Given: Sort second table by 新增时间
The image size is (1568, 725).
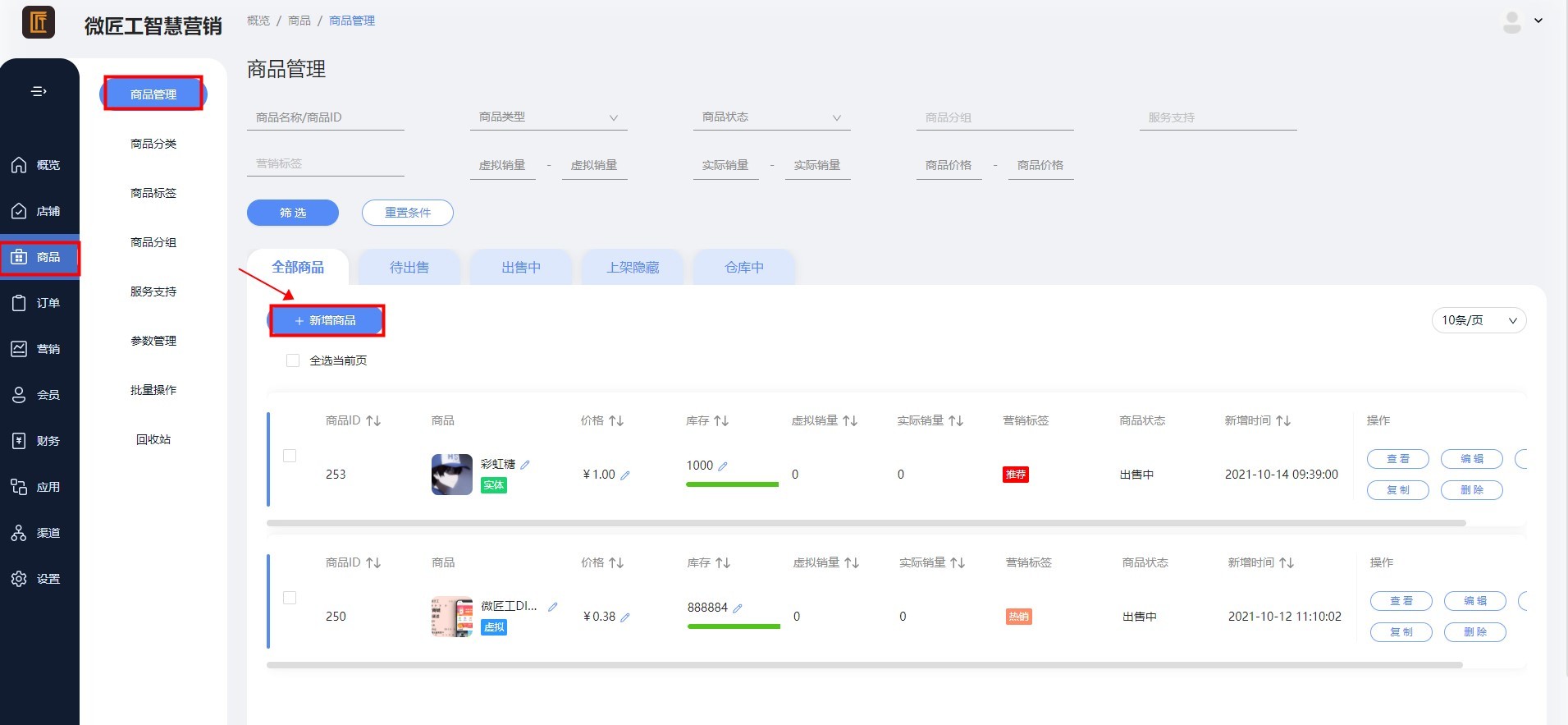Looking at the screenshot, I should 1287,562.
